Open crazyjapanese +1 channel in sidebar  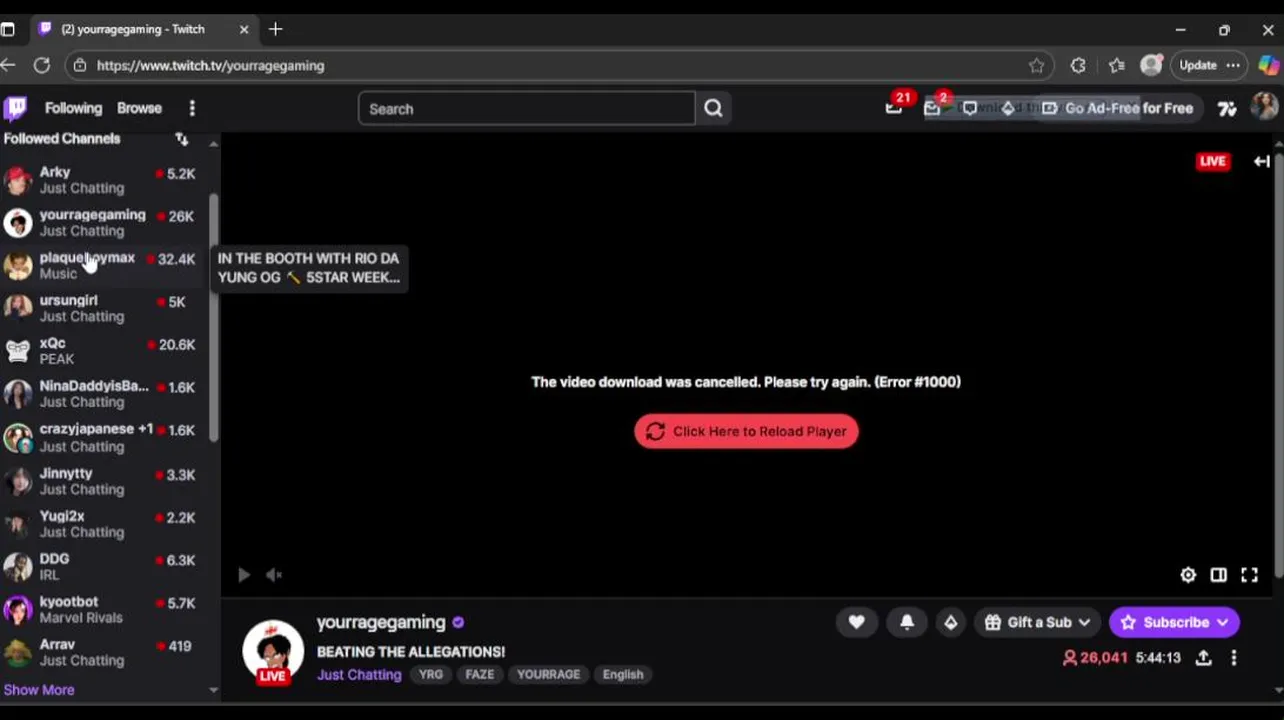pos(104,437)
